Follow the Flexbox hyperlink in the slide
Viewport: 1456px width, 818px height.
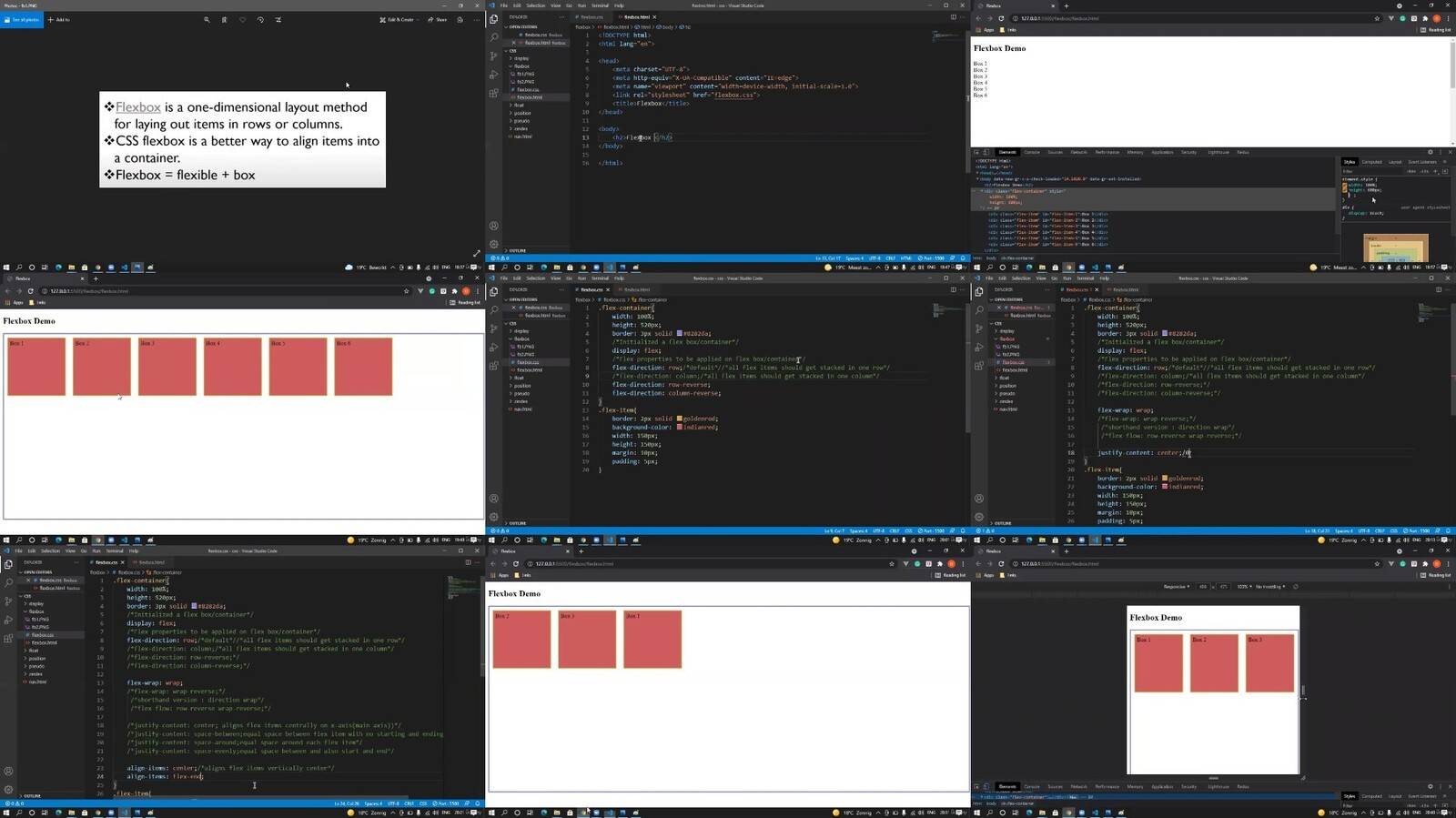tap(138, 107)
